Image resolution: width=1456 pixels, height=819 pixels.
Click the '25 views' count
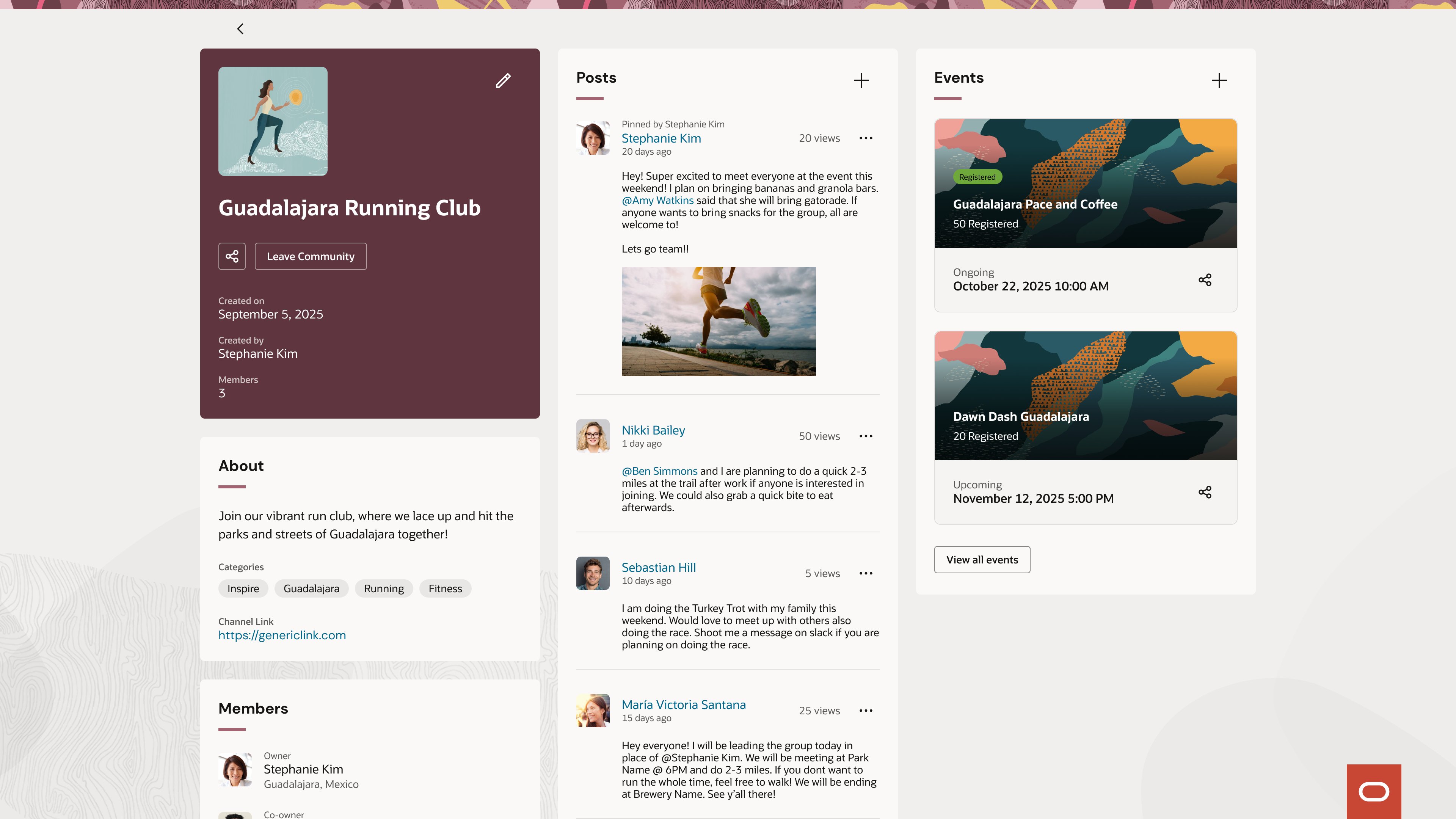[x=819, y=711]
